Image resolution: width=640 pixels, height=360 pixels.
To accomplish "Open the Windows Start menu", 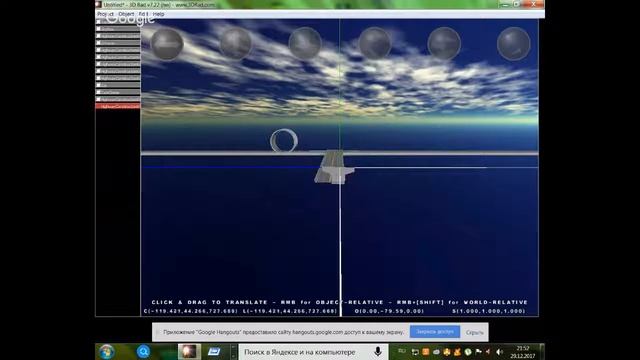I will [107, 352].
